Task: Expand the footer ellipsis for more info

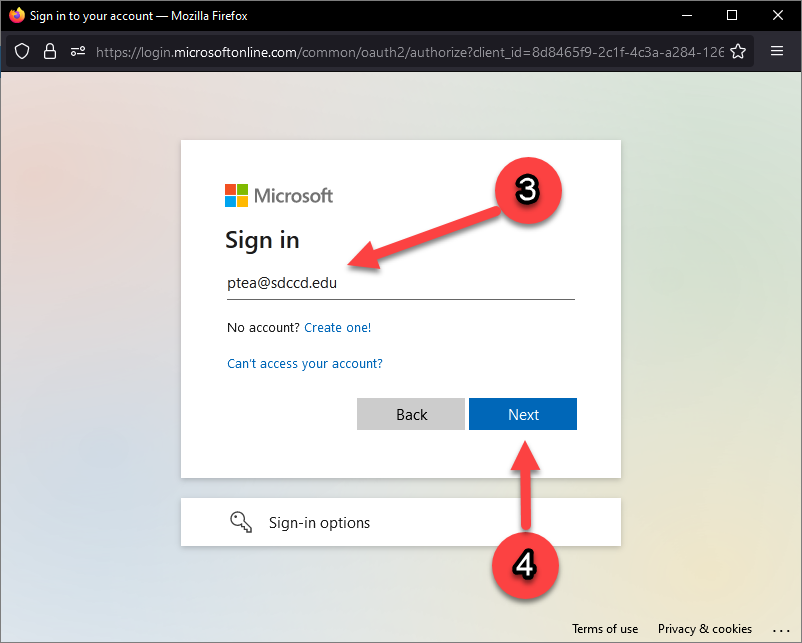Action: coord(781,629)
